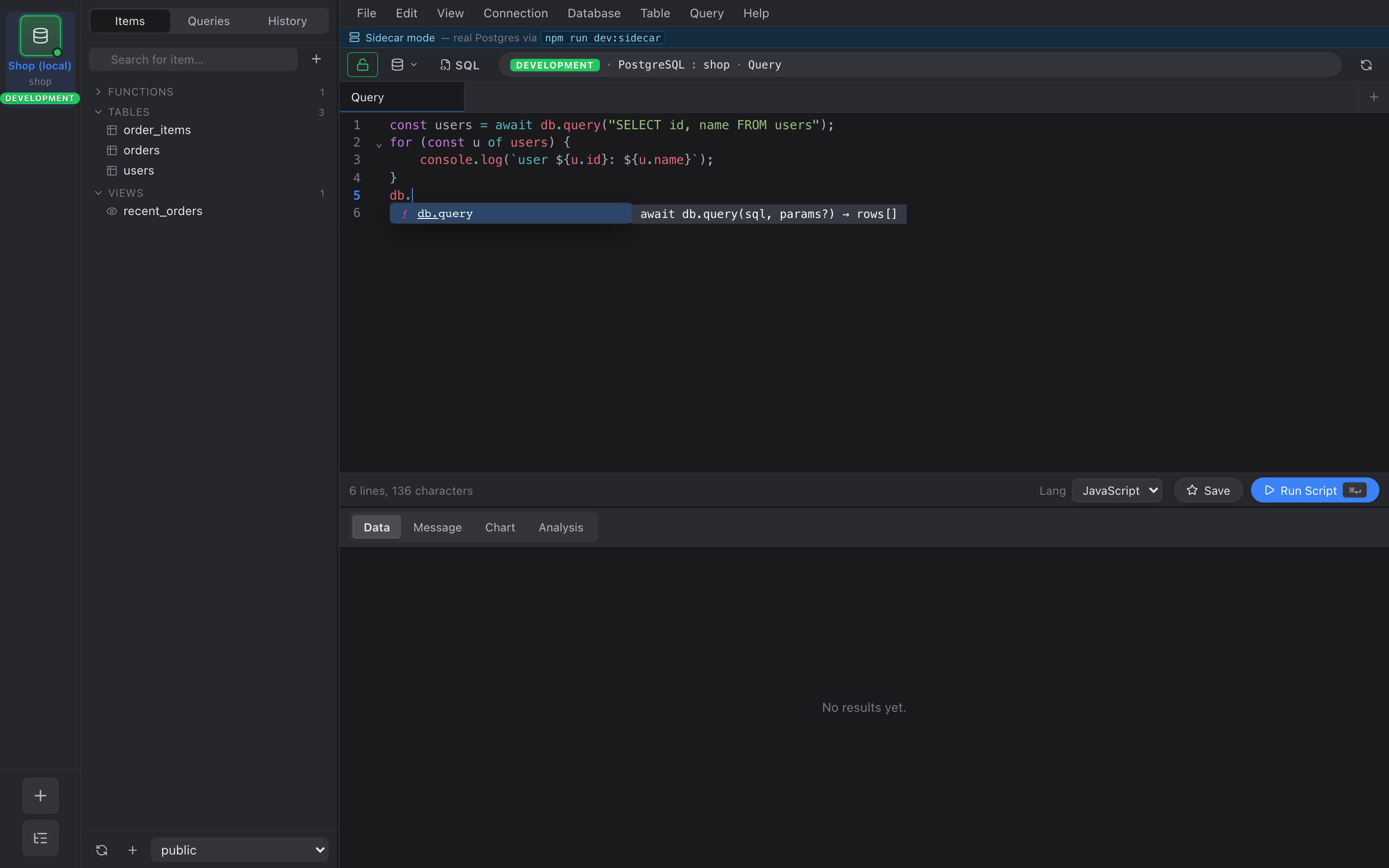Place cursor on code line 1
Viewport: 1389px width, 868px height.
point(612,125)
